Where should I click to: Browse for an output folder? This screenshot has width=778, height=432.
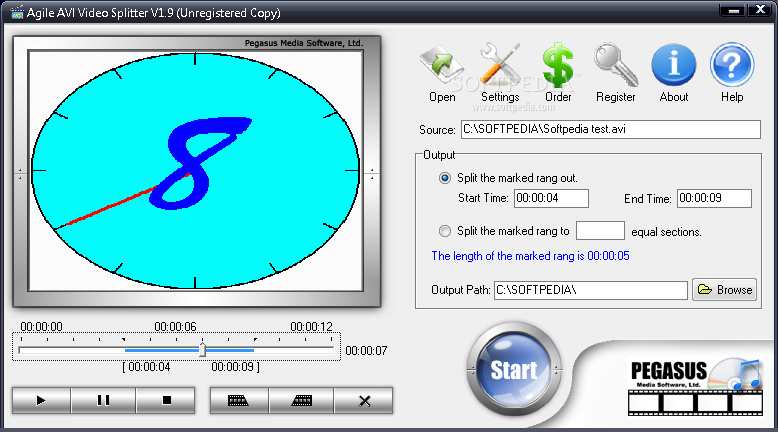(724, 290)
